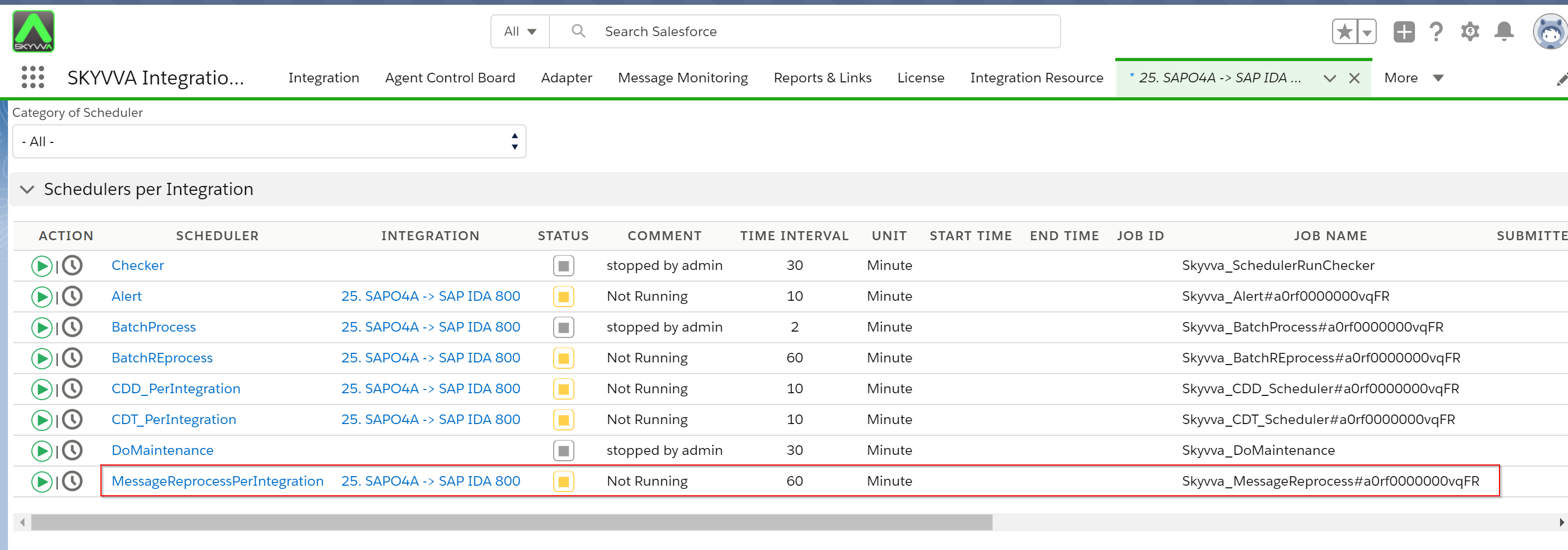Open the Agent Control Board tab
1568x550 pixels.
(450, 78)
